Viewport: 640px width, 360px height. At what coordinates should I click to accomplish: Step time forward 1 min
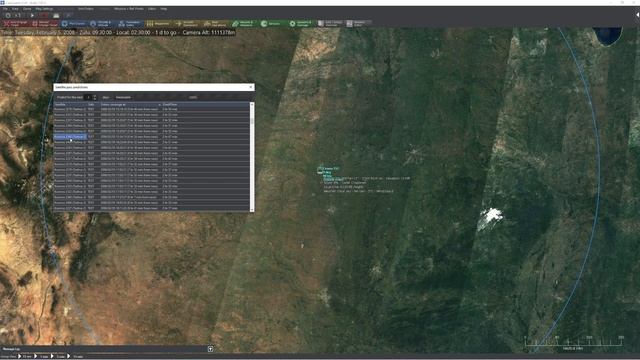42,356
